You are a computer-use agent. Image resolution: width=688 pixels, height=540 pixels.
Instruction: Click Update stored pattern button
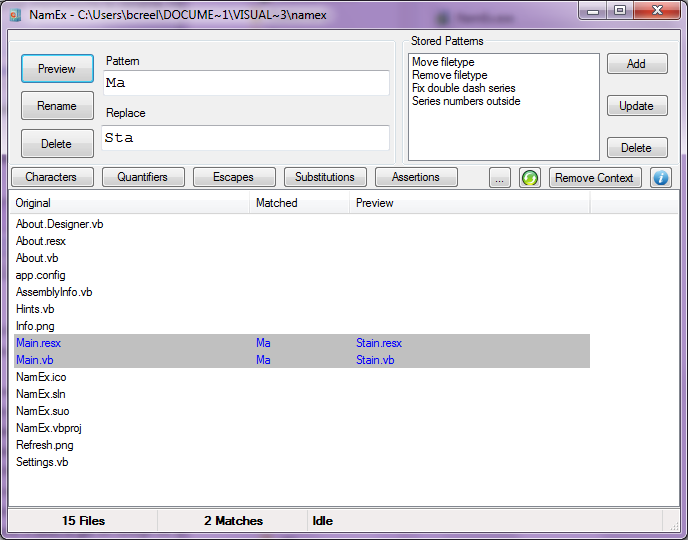[637, 106]
